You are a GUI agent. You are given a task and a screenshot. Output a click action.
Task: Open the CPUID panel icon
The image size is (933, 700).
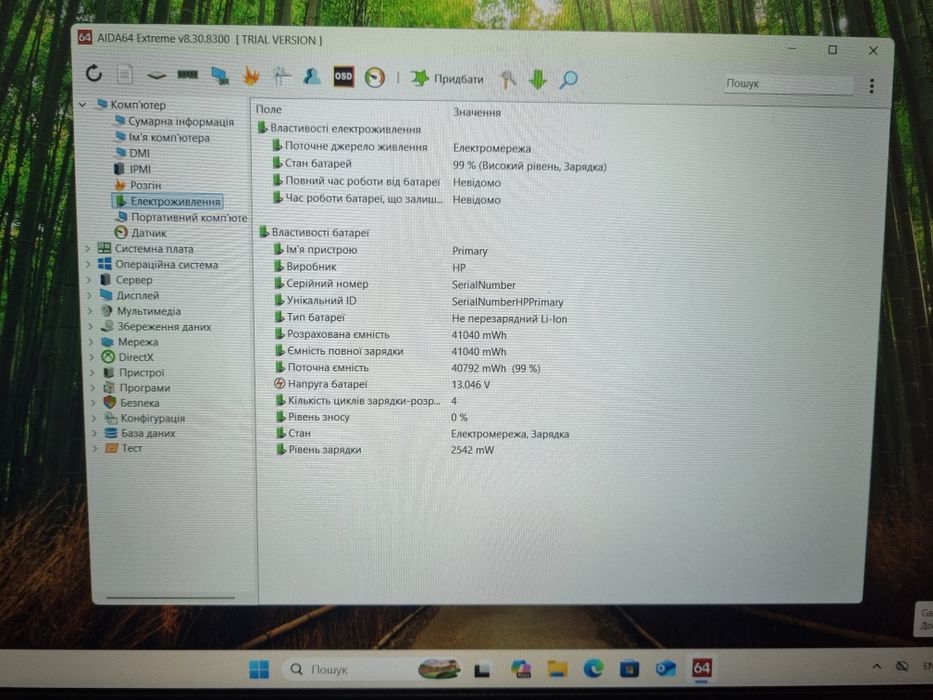281,76
